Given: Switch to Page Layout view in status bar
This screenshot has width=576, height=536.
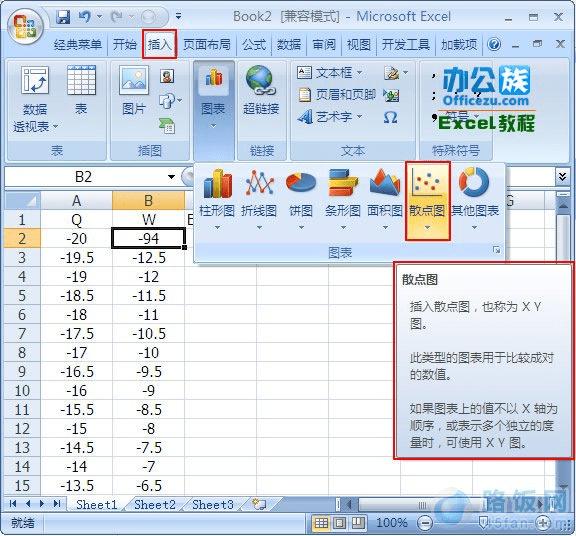Looking at the screenshot, I should 339,523.
